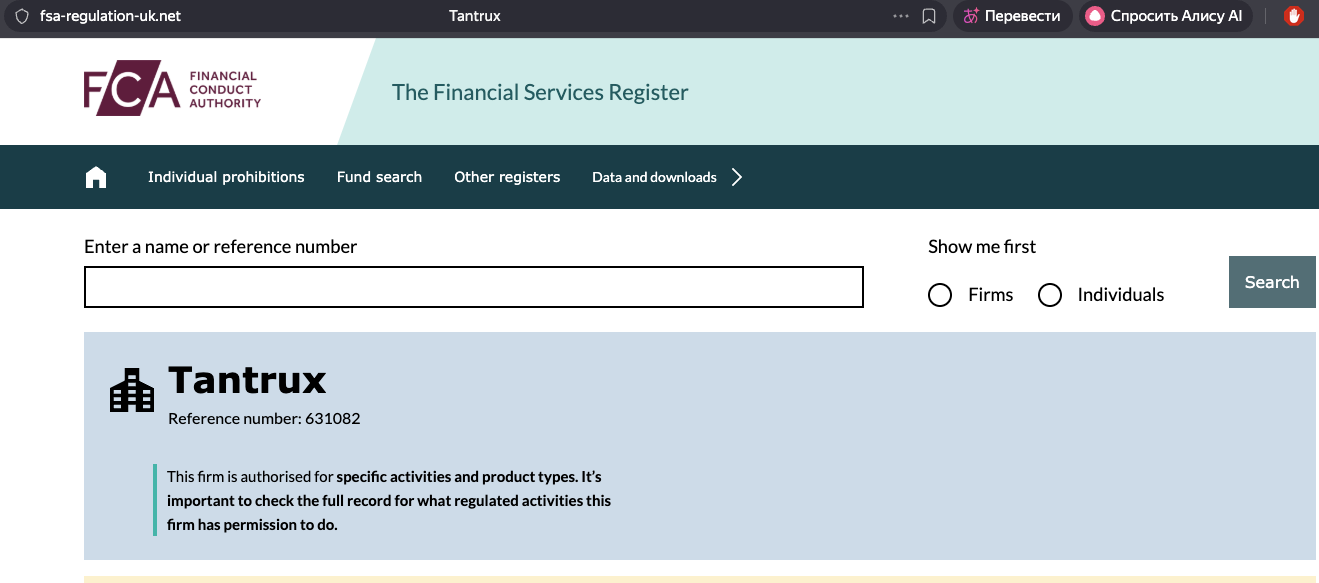Screen dimensions: 1319x583
Task: Click the fsa-regulation-uk.net address text
Action: pos(110,16)
